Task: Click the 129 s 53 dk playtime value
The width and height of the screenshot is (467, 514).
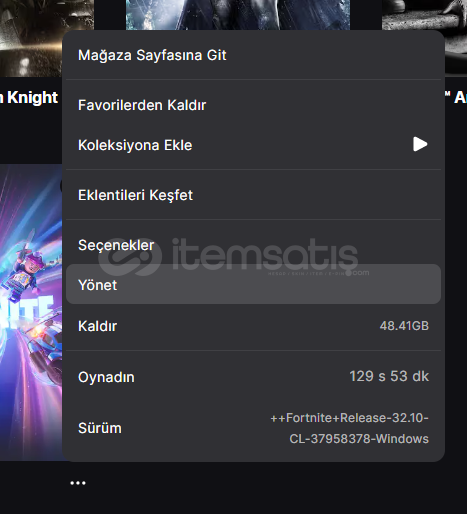Action: pos(389,376)
